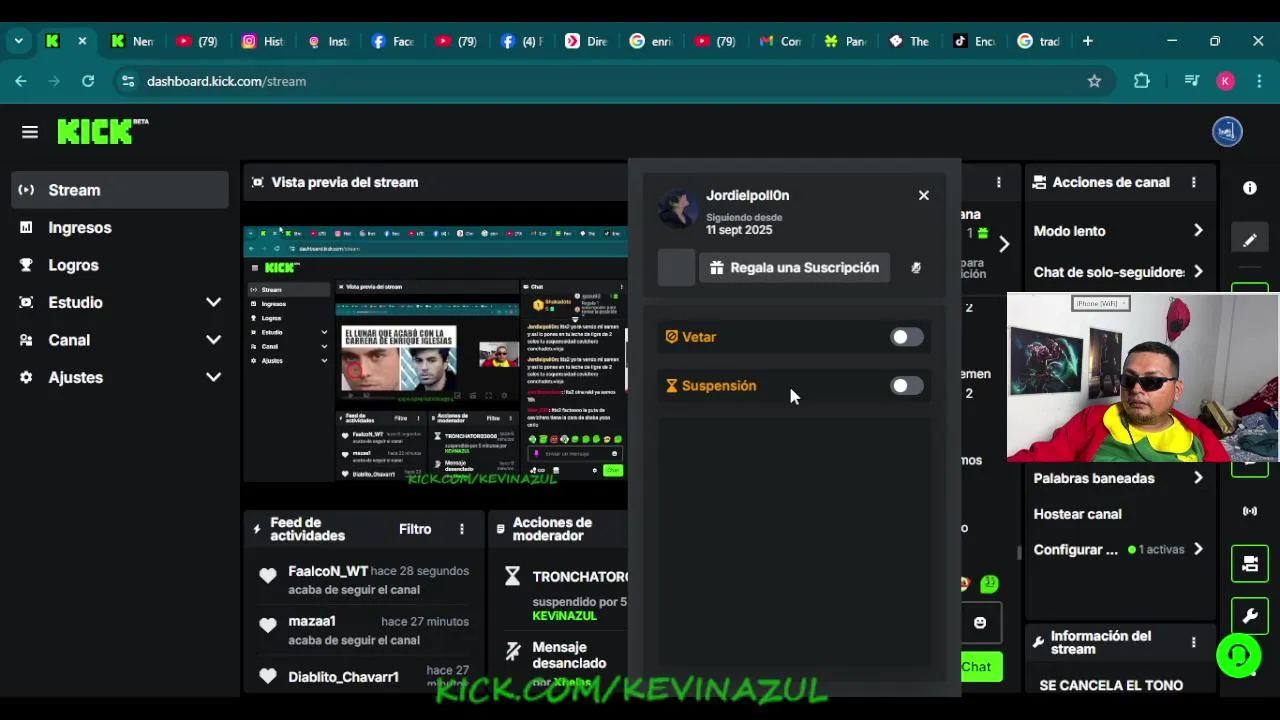Screen dimensions: 1280x720
Task: Click the heart icon next to FaalcoN_WT
Action: [267, 575]
